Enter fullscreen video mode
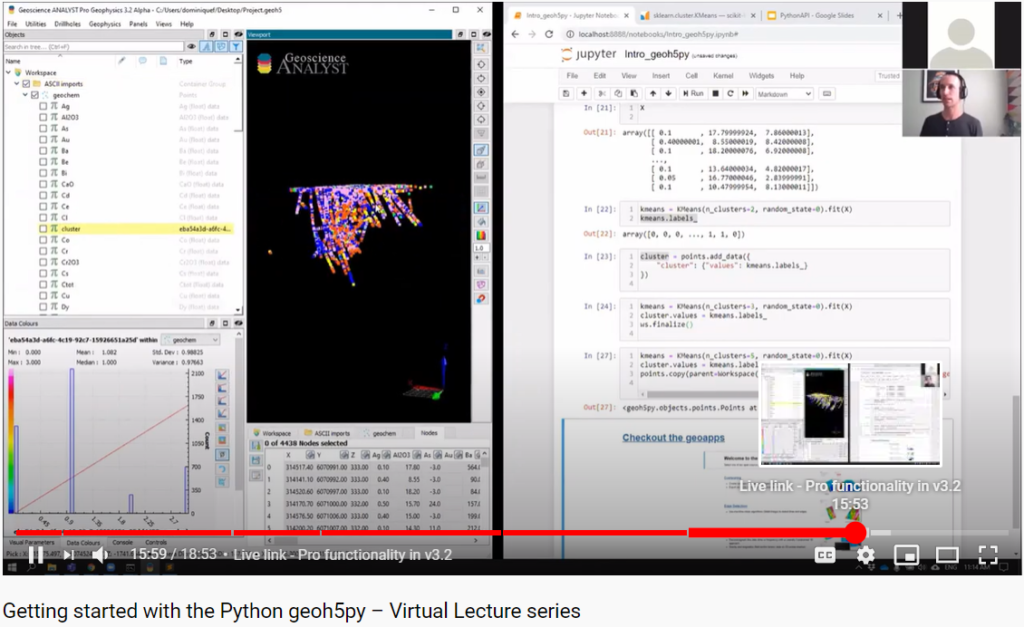This screenshot has height=627, width=1024. 987,555
